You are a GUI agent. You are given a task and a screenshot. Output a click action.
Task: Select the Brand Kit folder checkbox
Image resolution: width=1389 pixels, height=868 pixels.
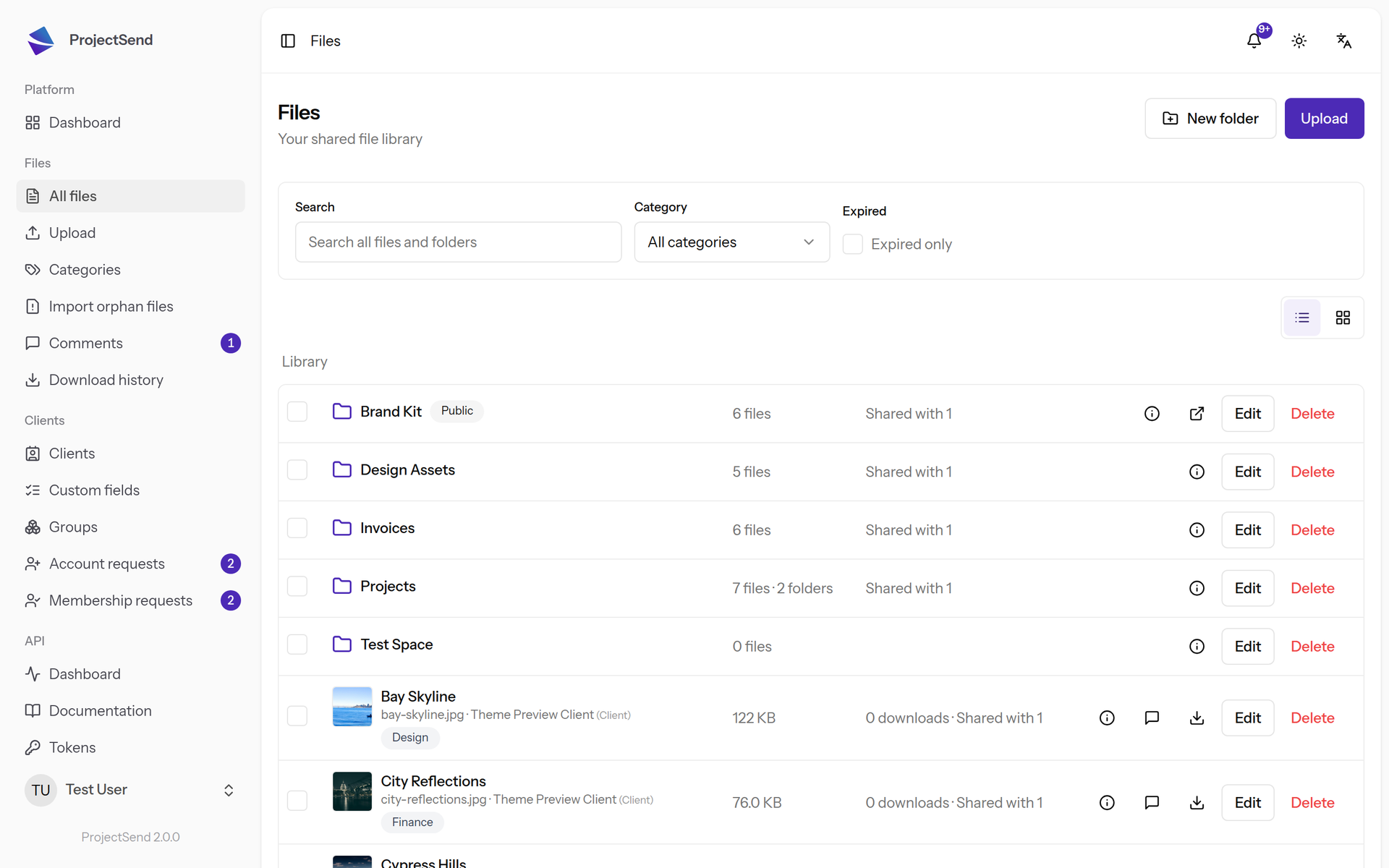click(x=297, y=412)
